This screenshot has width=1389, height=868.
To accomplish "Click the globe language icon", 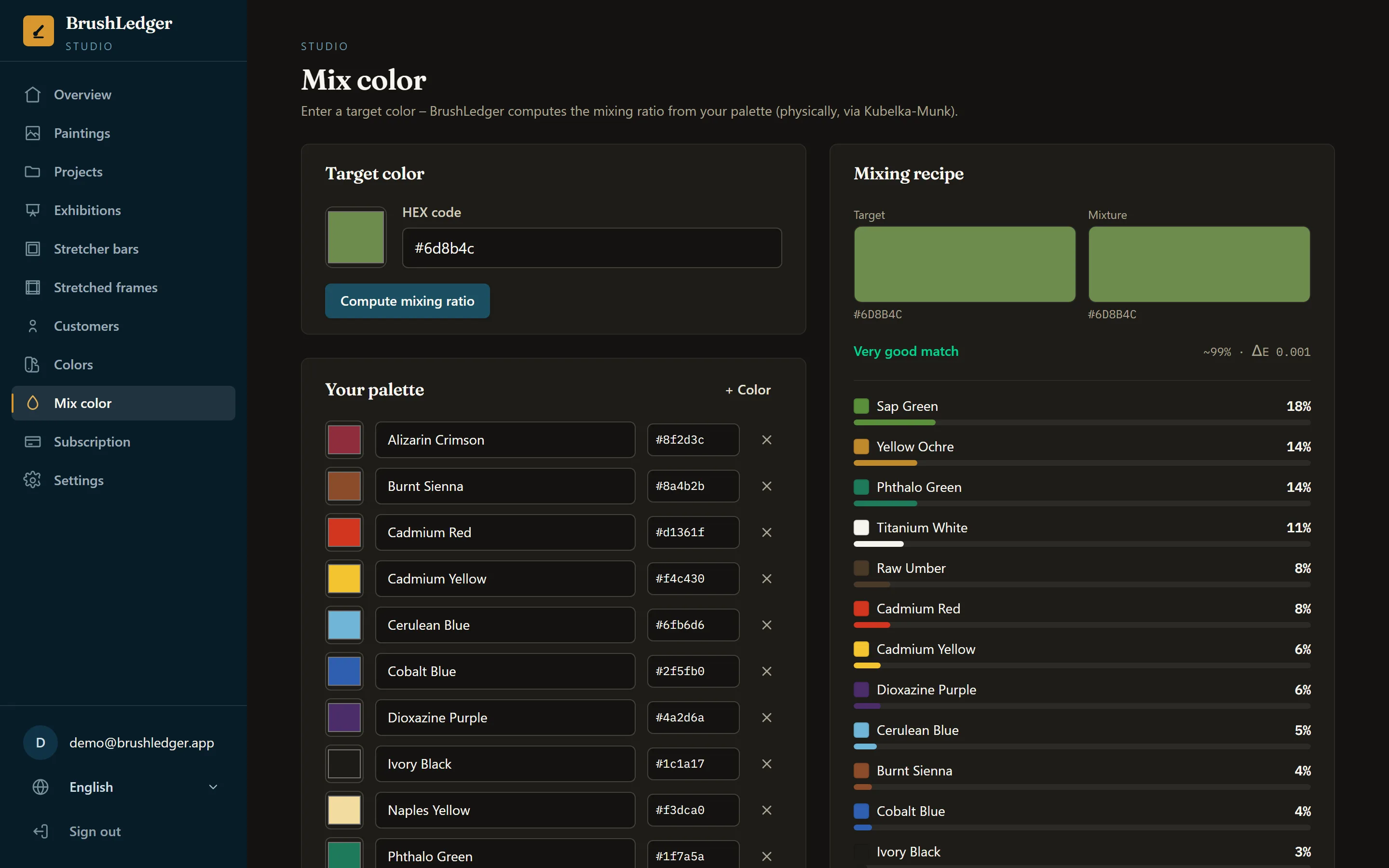I will tap(40, 787).
